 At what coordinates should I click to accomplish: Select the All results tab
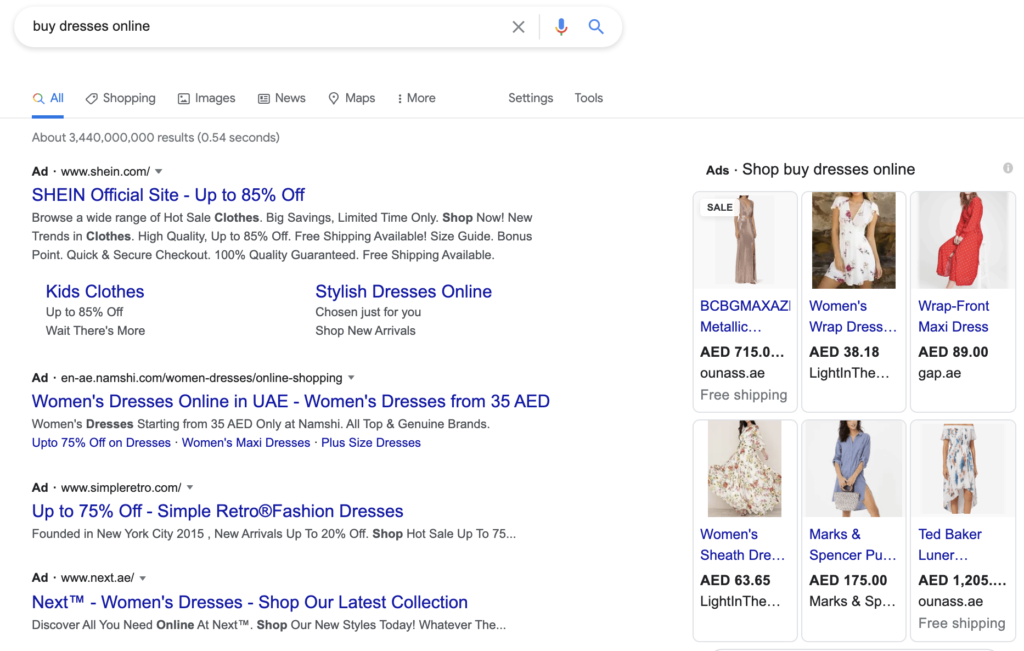tap(48, 99)
